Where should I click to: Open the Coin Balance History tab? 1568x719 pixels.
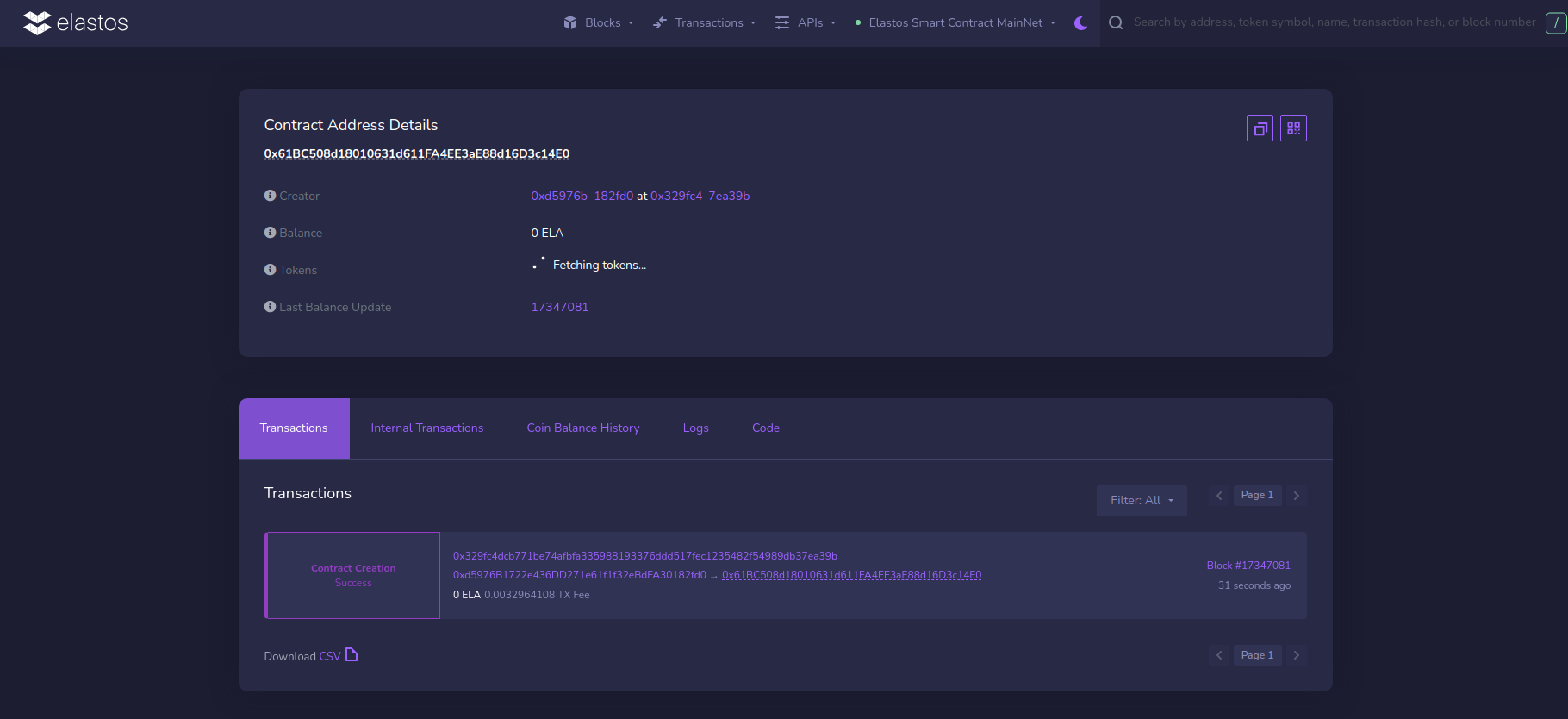pyautogui.click(x=582, y=428)
